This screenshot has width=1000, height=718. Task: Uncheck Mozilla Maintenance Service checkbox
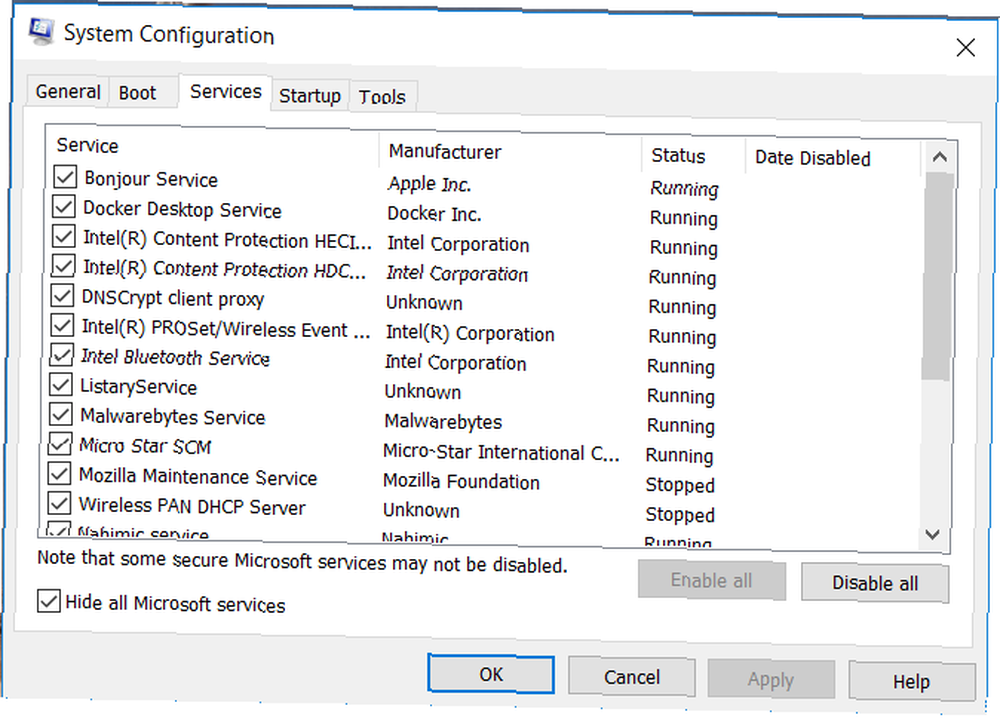click(59, 474)
